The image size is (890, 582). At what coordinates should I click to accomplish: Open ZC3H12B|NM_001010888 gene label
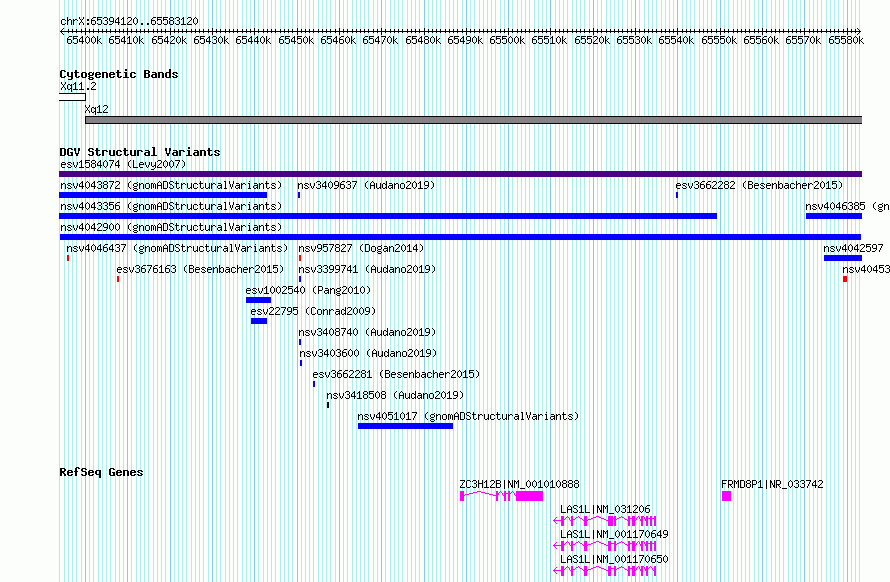tap(519, 485)
